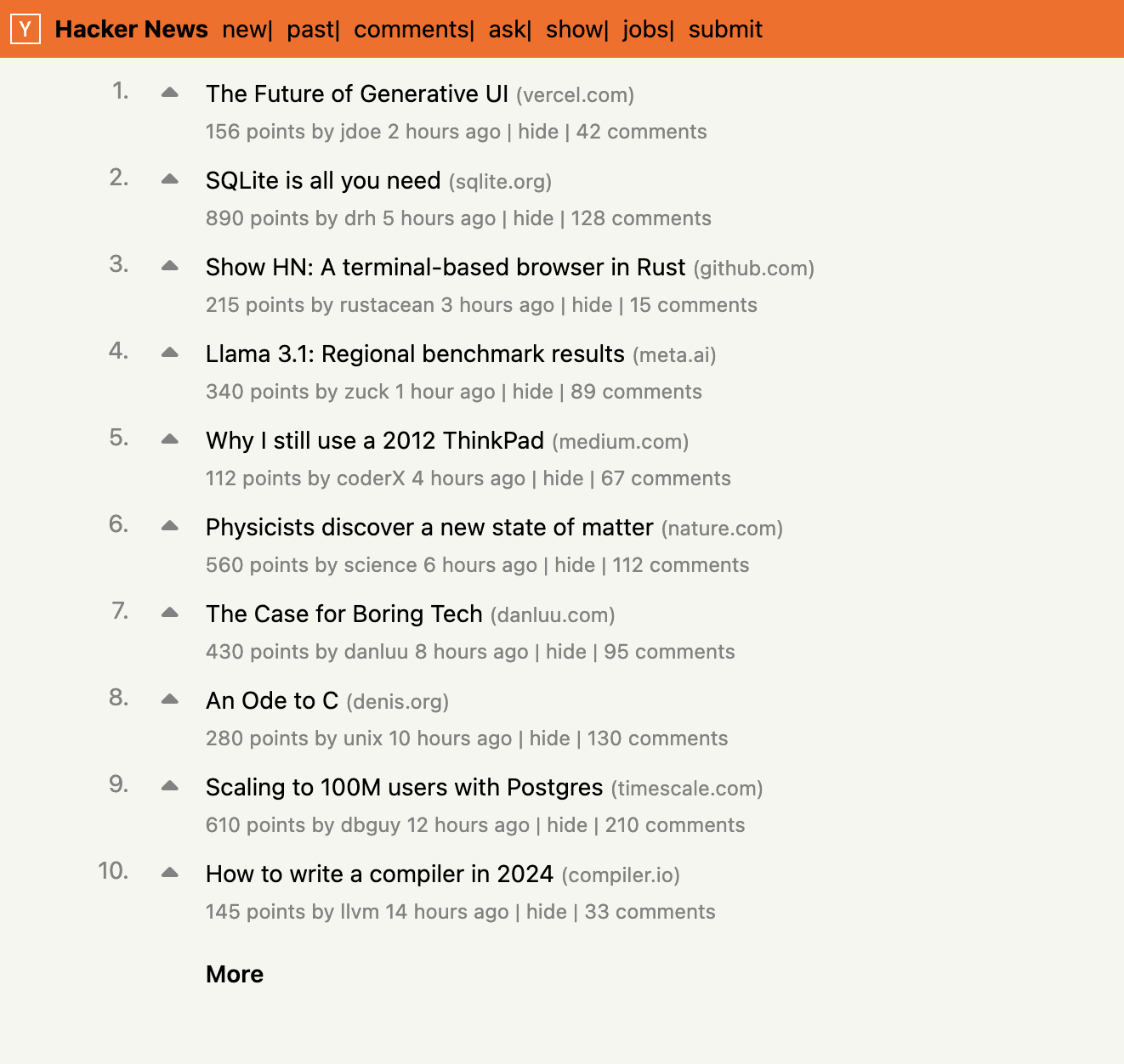
Task: Open user profile zuck
Action: click(x=366, y=392)
